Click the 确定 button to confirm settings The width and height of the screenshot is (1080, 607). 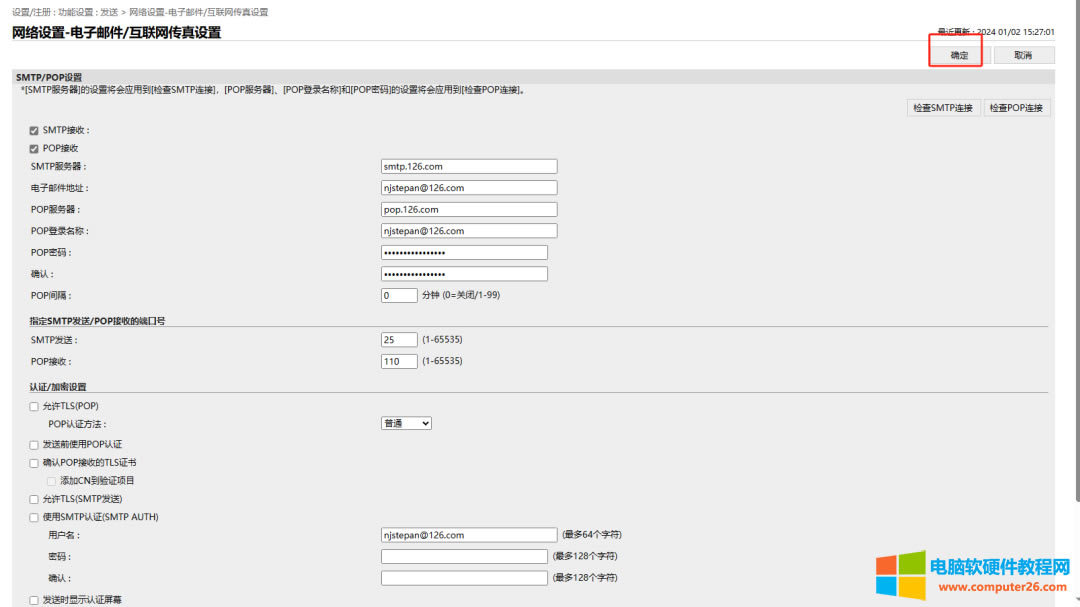pyautogui.click(x=958, y=55)
